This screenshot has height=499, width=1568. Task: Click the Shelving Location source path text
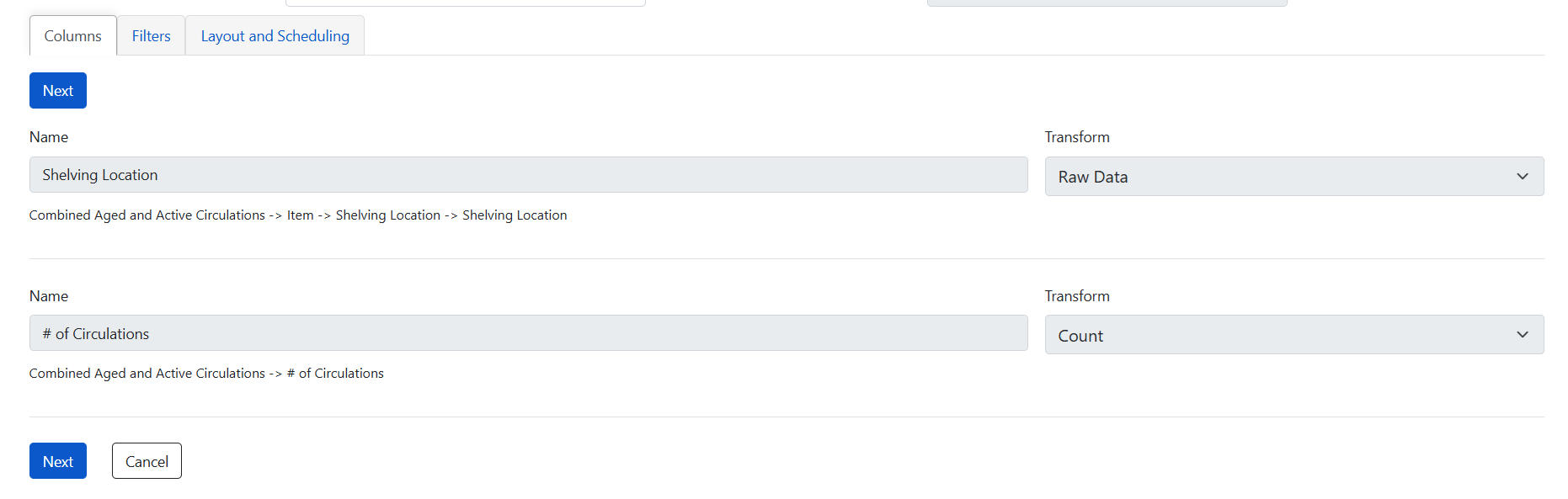coord(298,215)
